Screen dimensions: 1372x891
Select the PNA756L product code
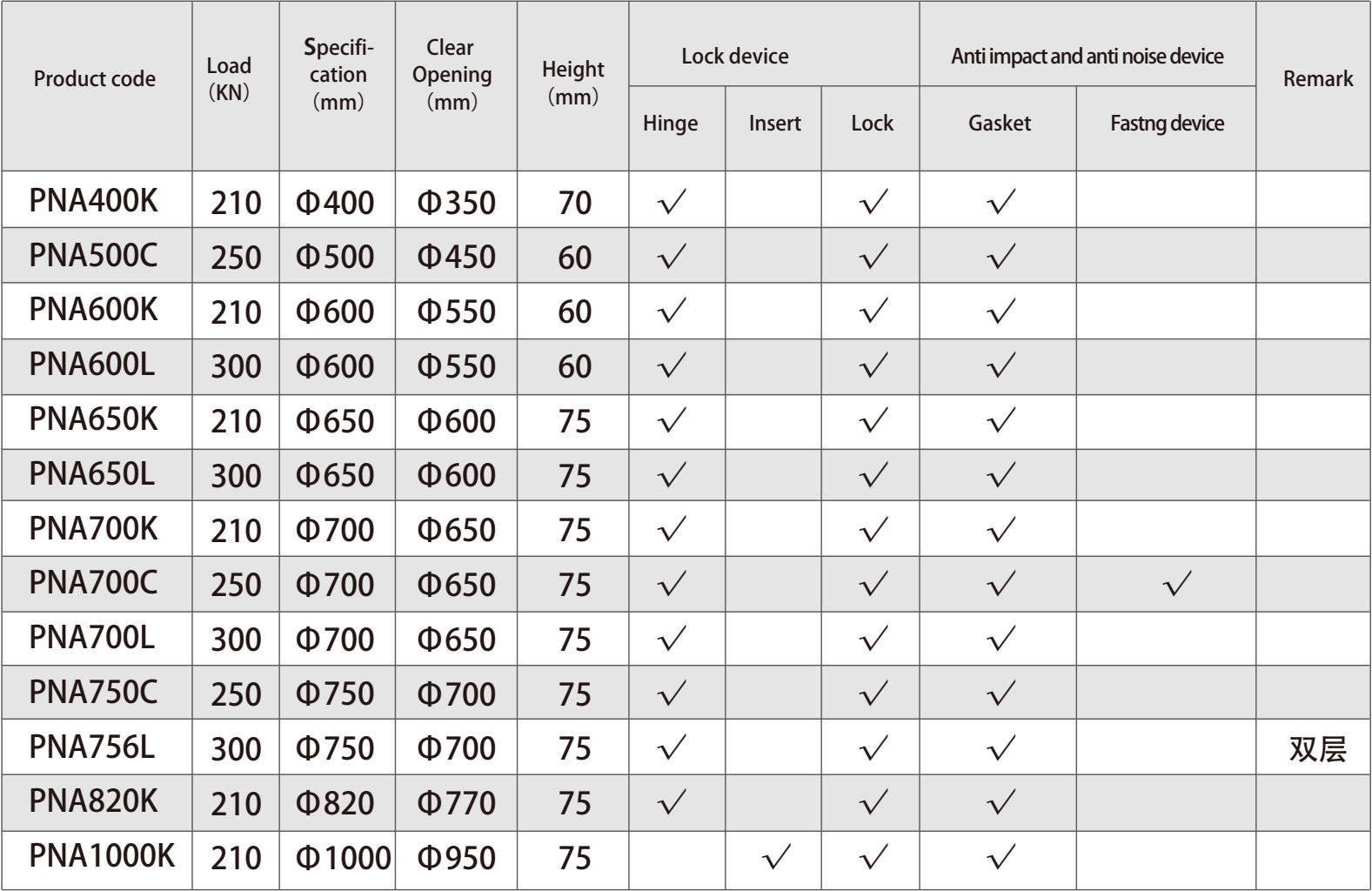(92, 747)
